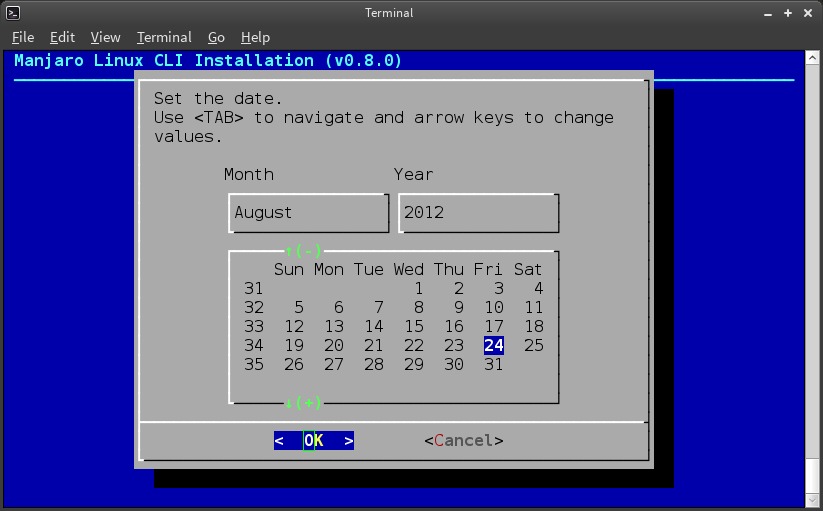The height and width of the screenshot is (511, 823).
Task: Pick day 1 in the calendar
Action: pos(418,289)
